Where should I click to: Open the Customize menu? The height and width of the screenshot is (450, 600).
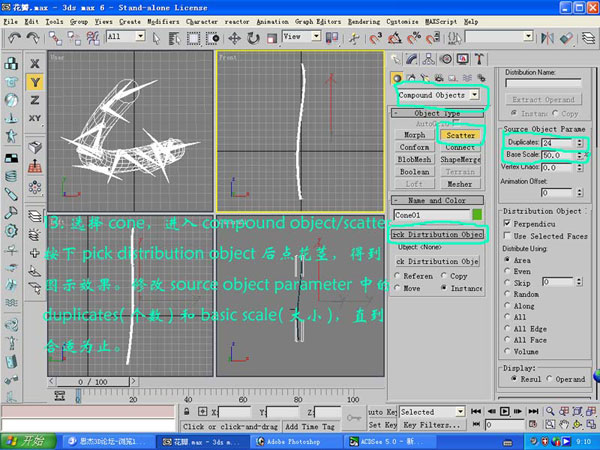402,22
